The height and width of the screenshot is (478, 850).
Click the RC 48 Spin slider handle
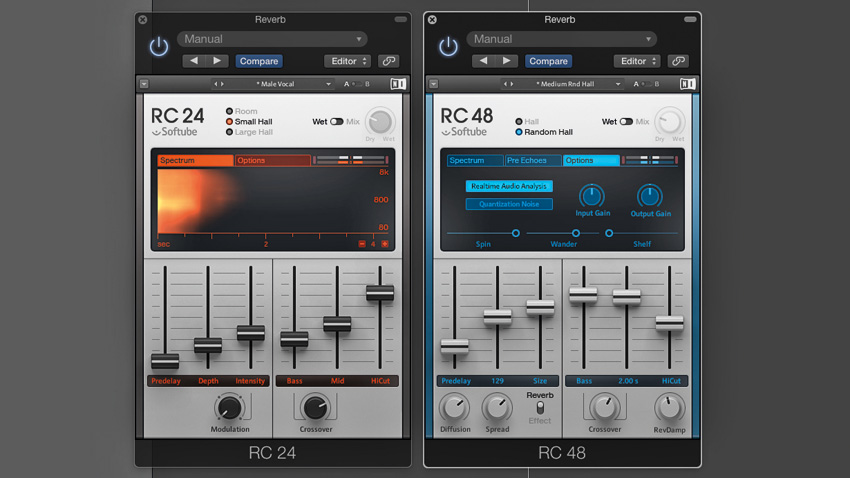[x=516, y=233]
